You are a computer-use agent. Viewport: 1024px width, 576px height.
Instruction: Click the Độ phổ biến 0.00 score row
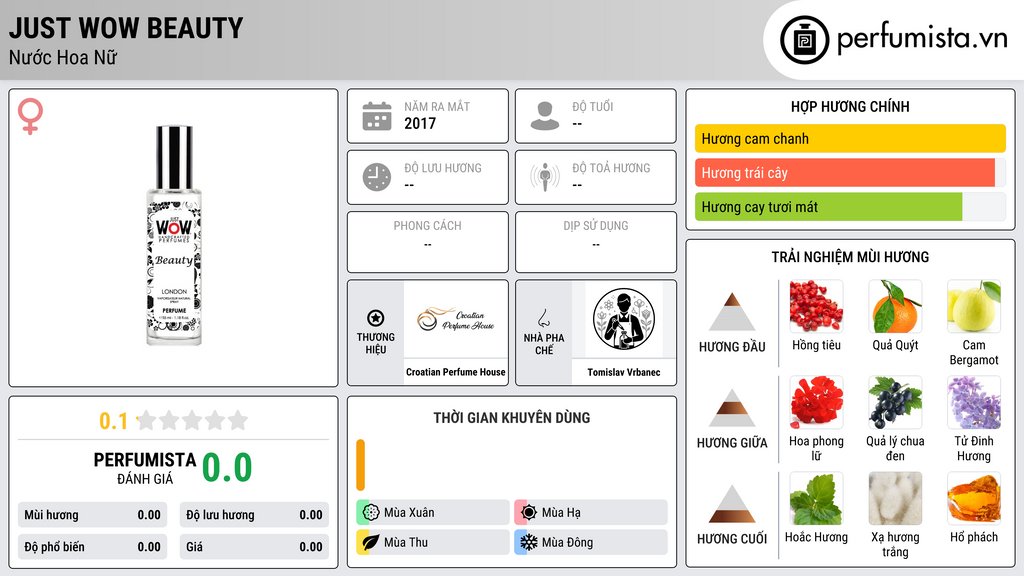coord(93,547)
